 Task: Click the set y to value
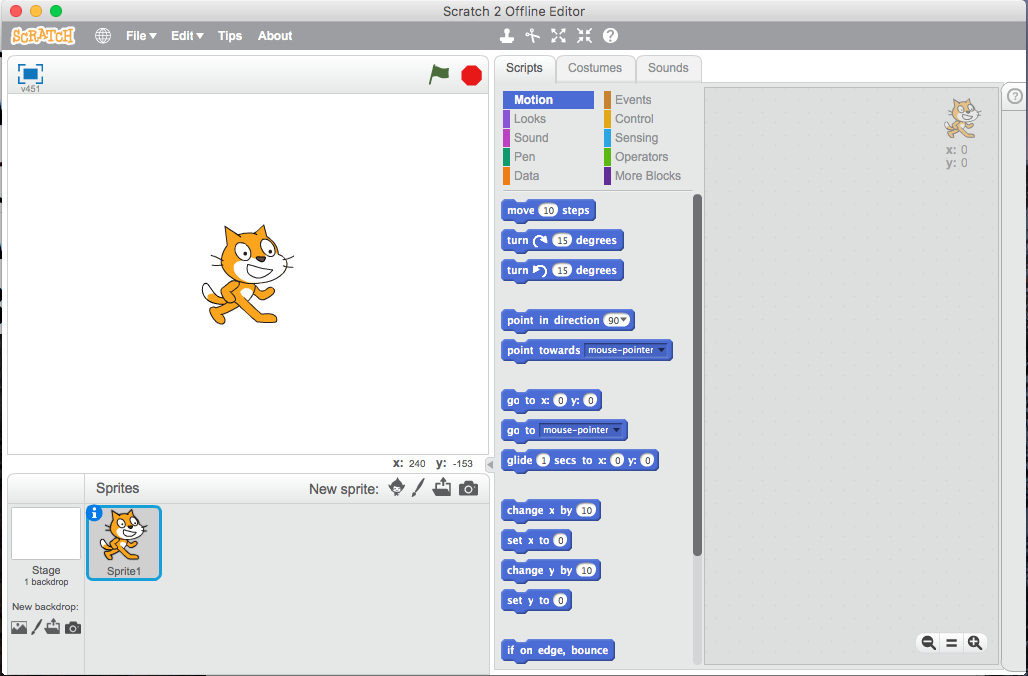click(560, 600)
